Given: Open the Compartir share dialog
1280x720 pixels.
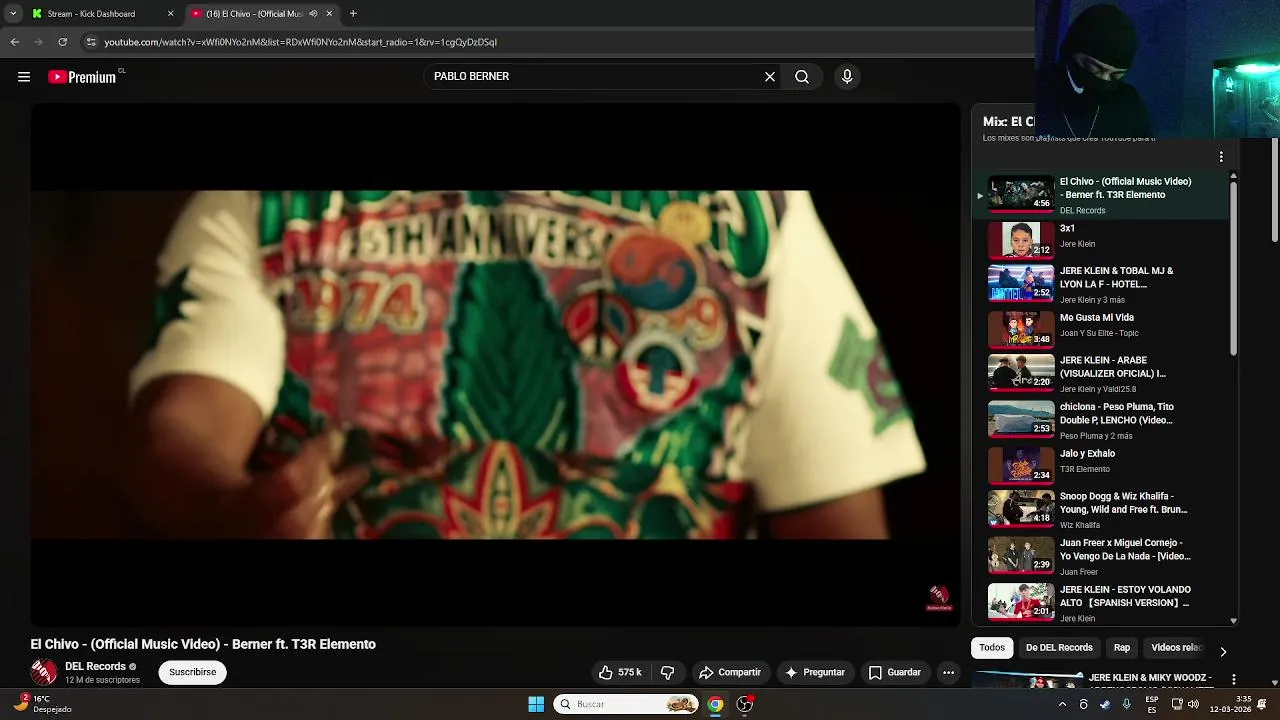Looking at the screenshot, I should 730,673.
